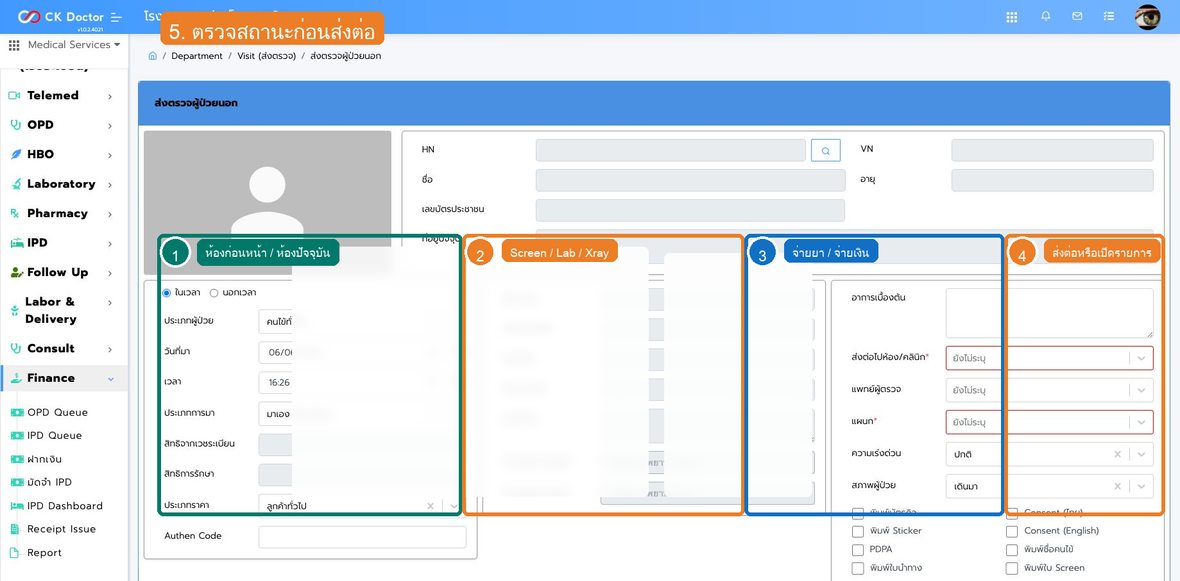This screenshot has height=581, width=1180.
Task: Click the HBO leaf icon in sidebar
Action: coord(15,154)
